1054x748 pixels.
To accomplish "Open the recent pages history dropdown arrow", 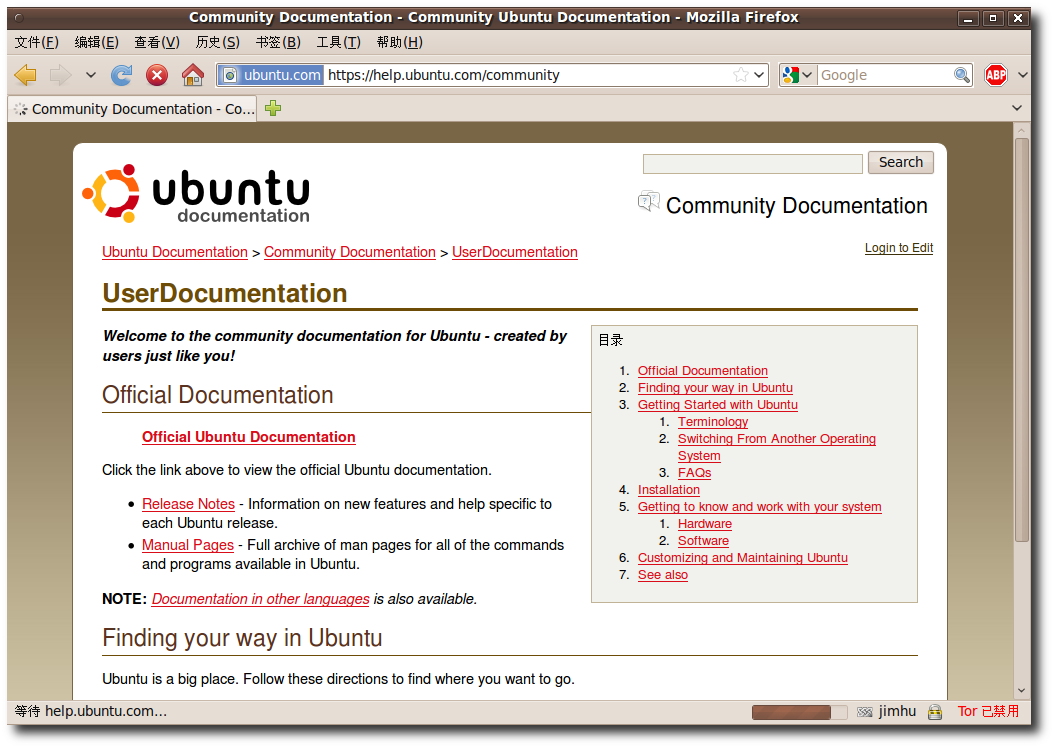I will coord(91,75).
